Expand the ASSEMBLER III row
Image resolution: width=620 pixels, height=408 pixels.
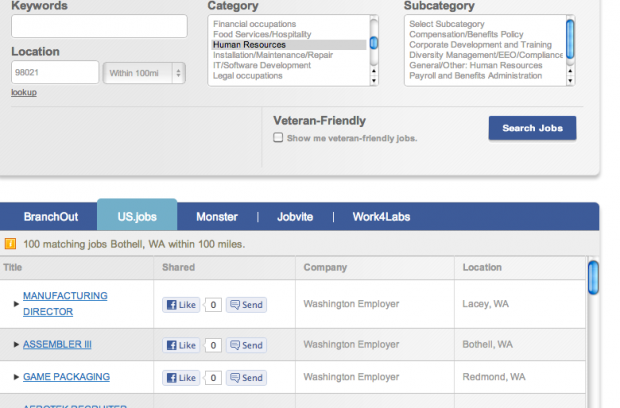(16, 344)
